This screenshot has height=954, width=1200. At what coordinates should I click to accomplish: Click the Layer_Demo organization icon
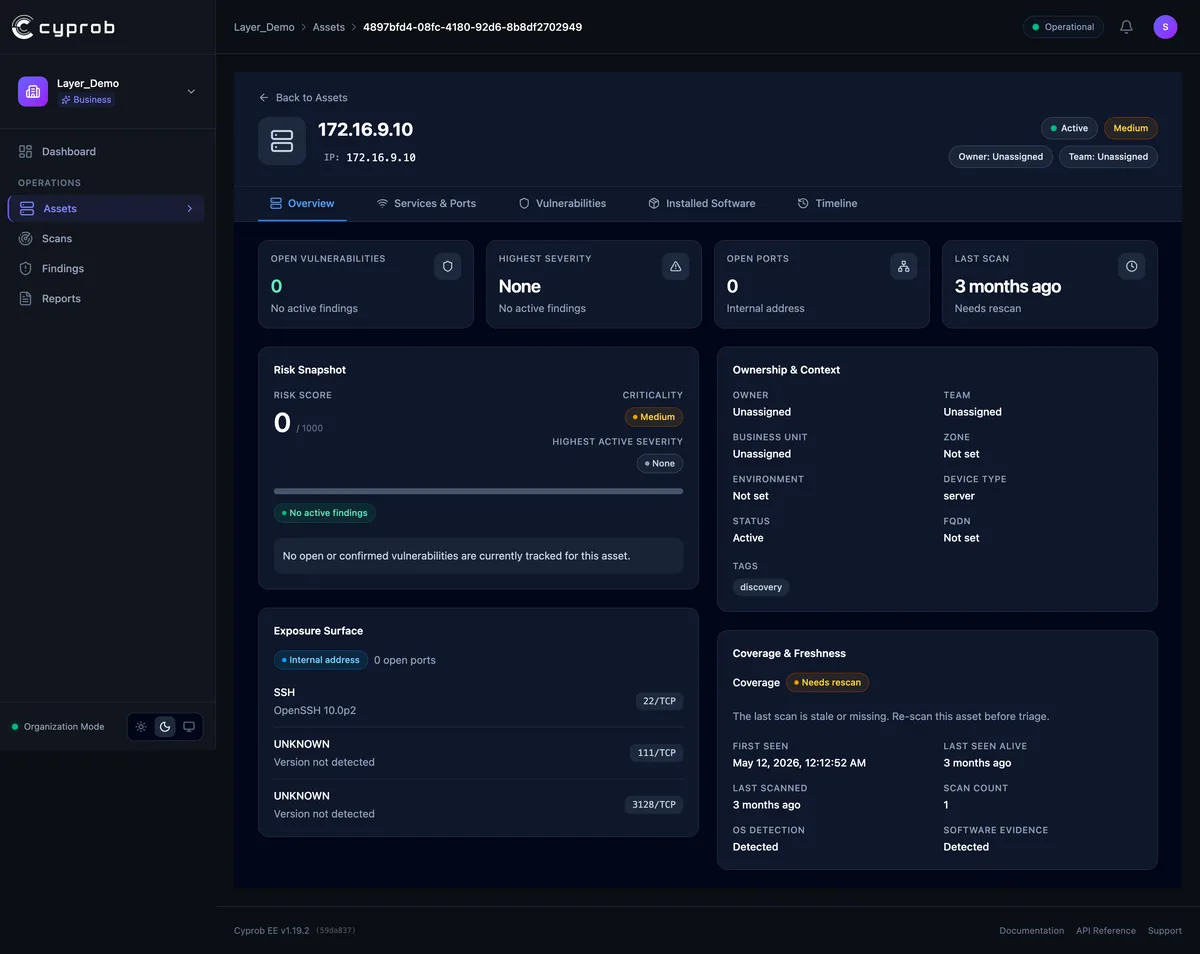tap(33, 91)
